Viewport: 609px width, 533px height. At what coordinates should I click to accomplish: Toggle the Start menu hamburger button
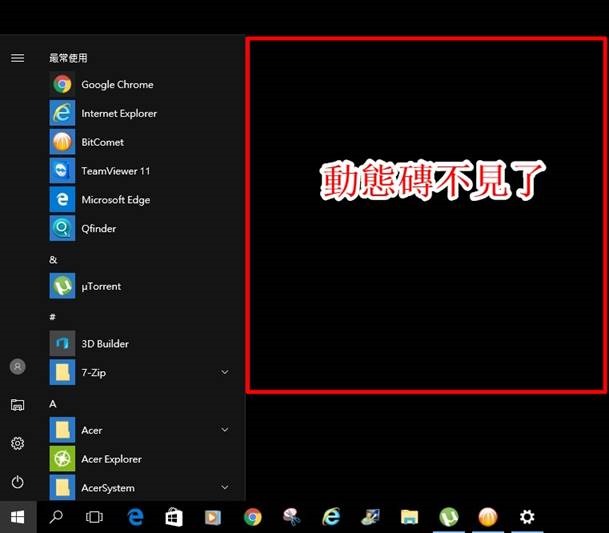click(x=17, y=58)
